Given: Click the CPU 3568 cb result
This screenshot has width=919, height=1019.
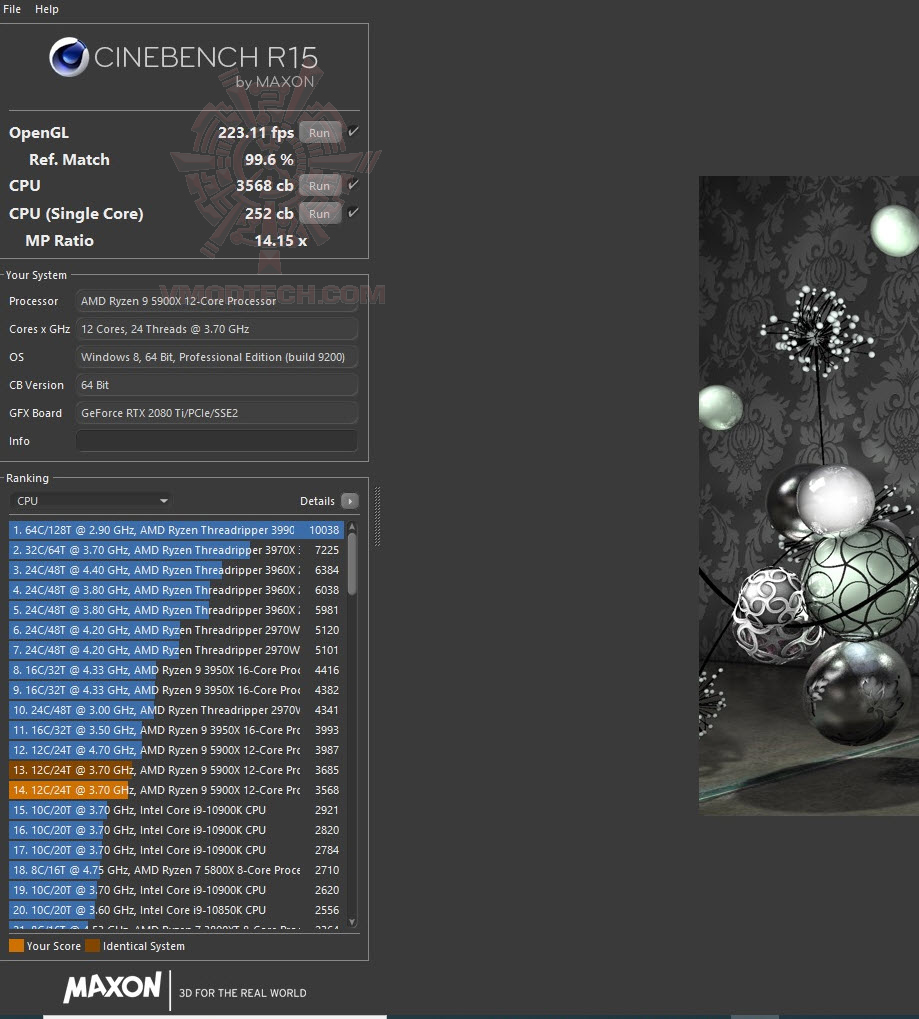Looking at the screenshot, I should pos(265,185).
